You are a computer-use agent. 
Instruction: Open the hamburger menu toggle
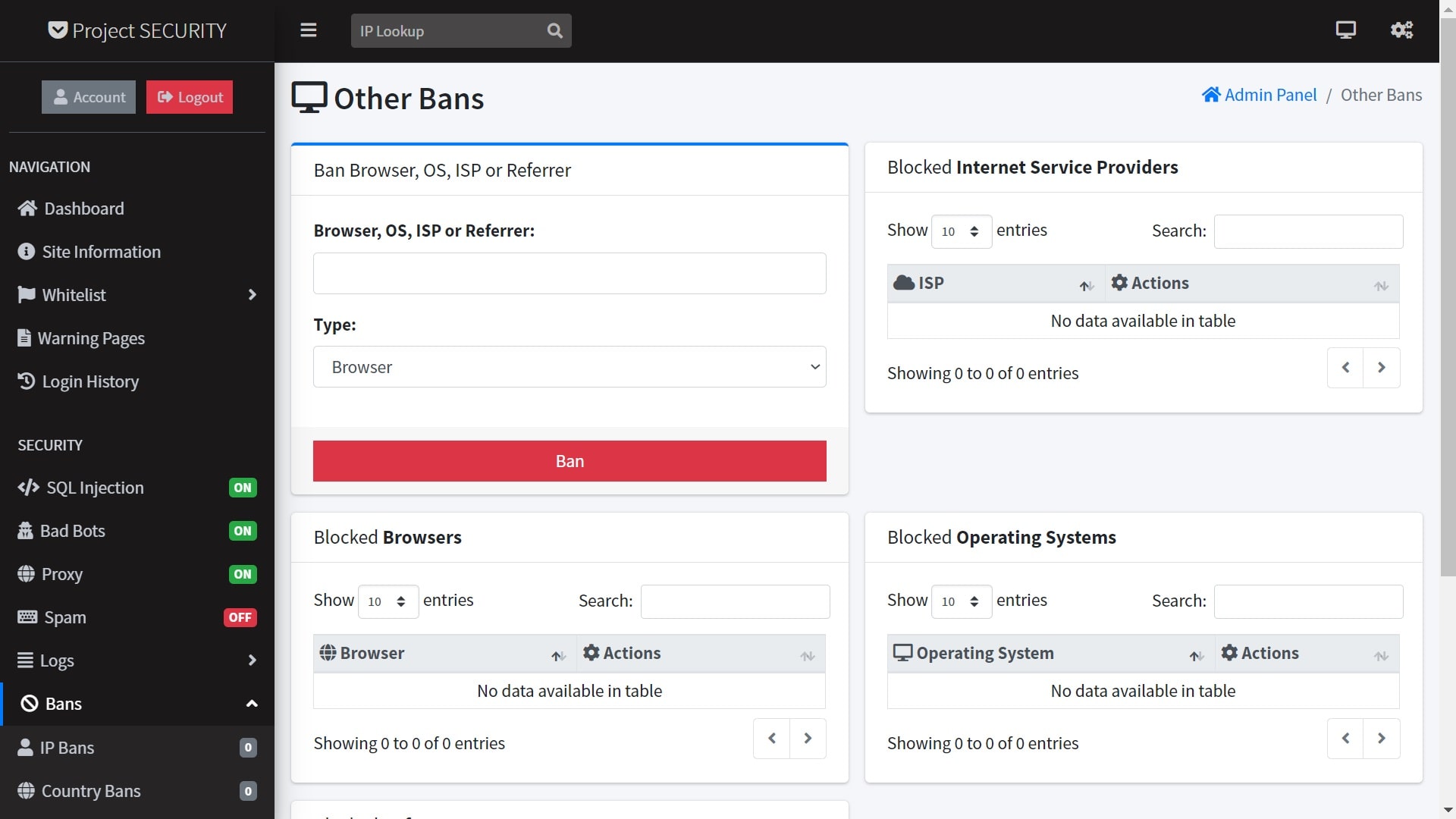click(309, 30)
